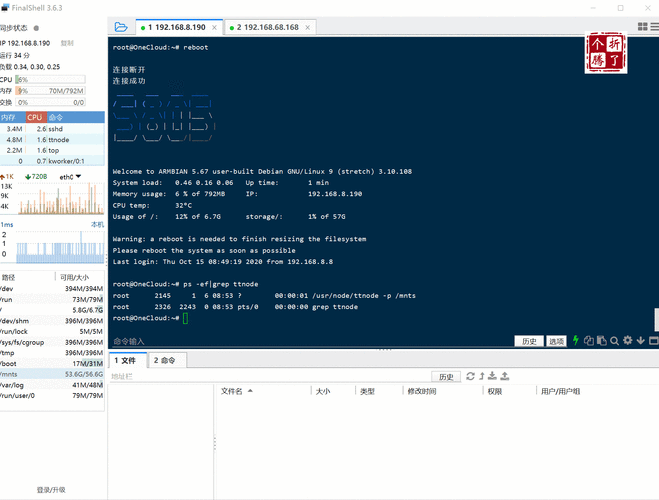Select the /mnts disk row

click(x=52, y=374)
